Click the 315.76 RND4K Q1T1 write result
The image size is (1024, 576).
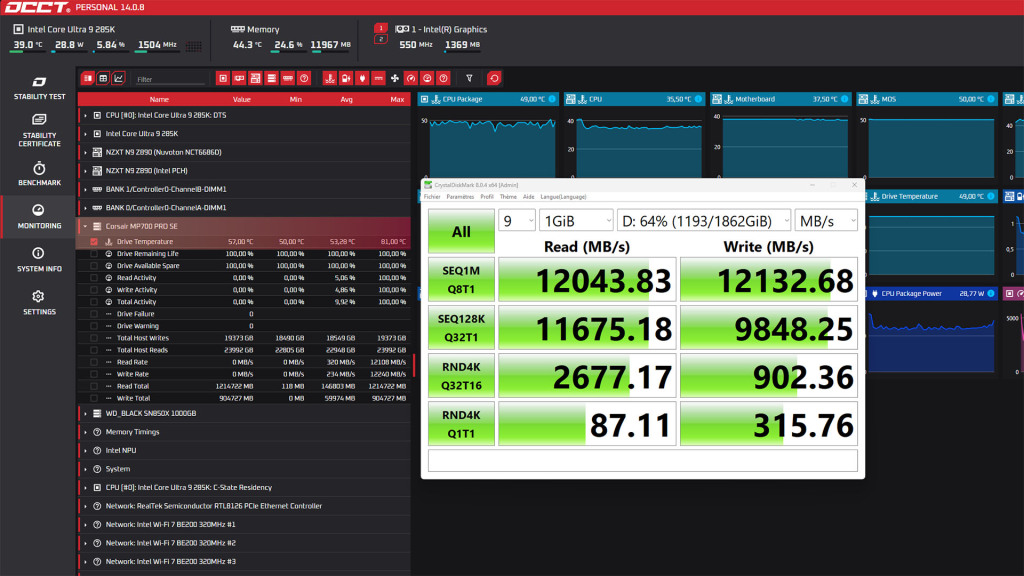click(x=769, y=424)
